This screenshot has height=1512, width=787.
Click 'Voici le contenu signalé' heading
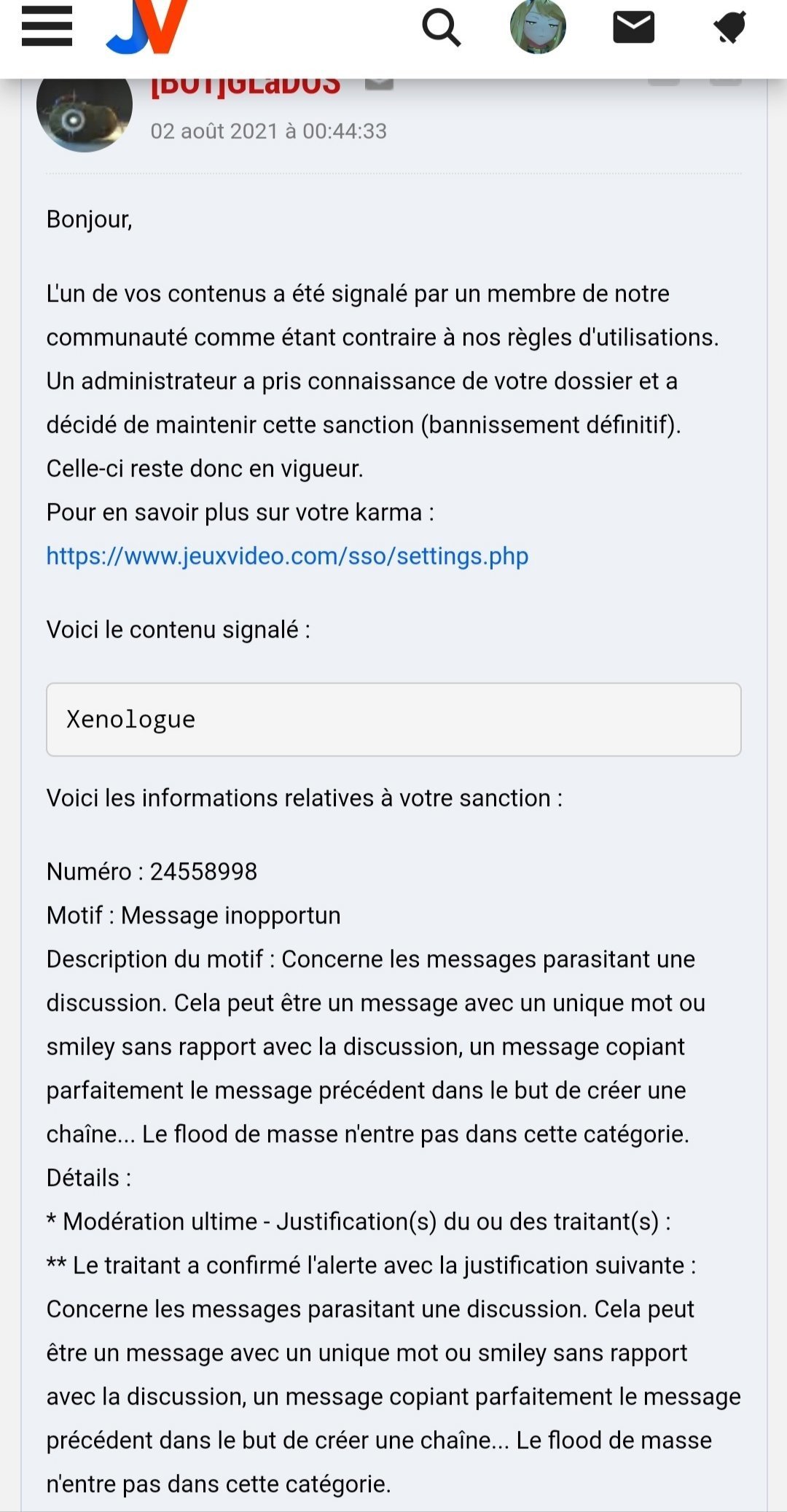(179, 630)
